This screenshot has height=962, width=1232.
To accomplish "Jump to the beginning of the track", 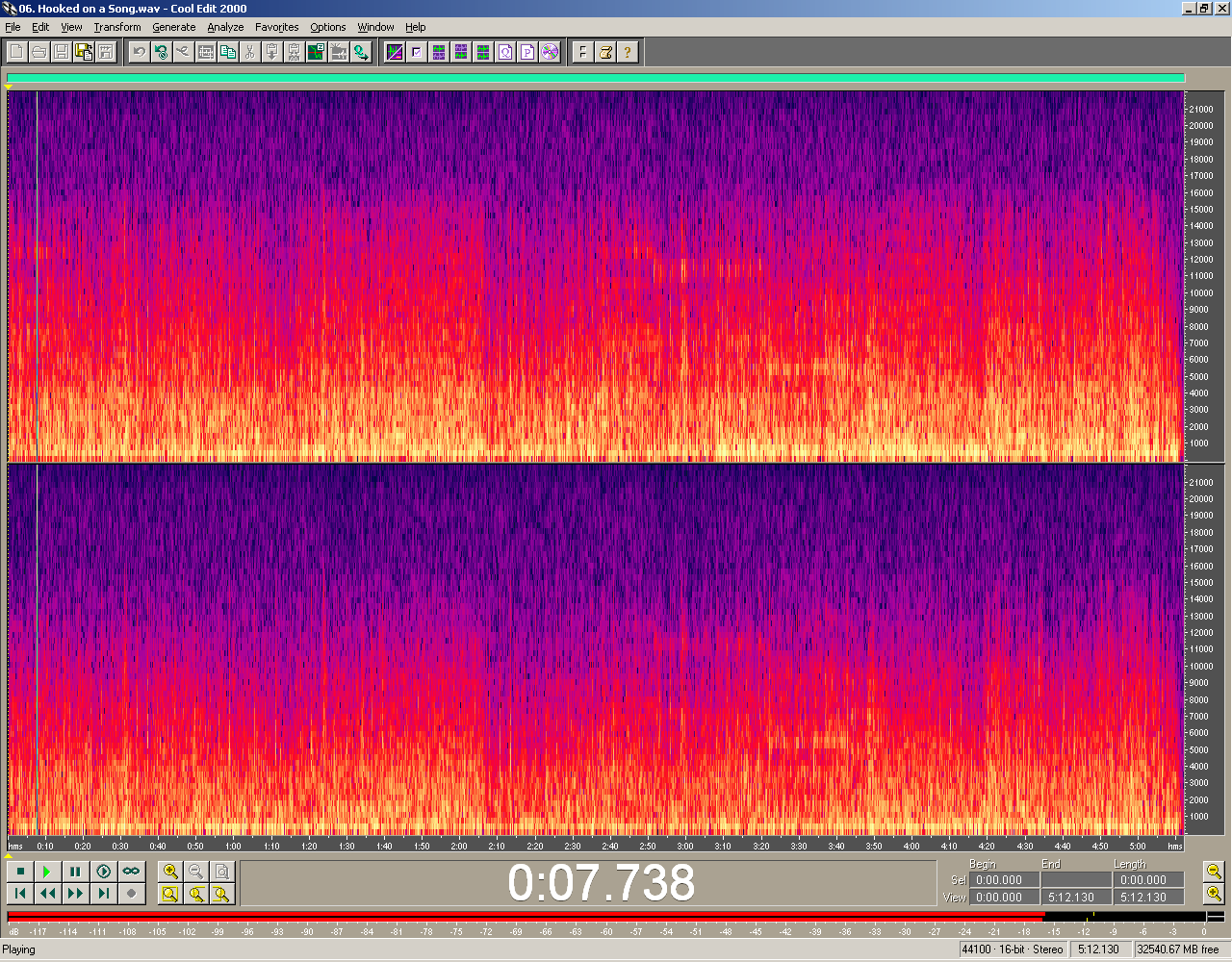I will (20, 894).
